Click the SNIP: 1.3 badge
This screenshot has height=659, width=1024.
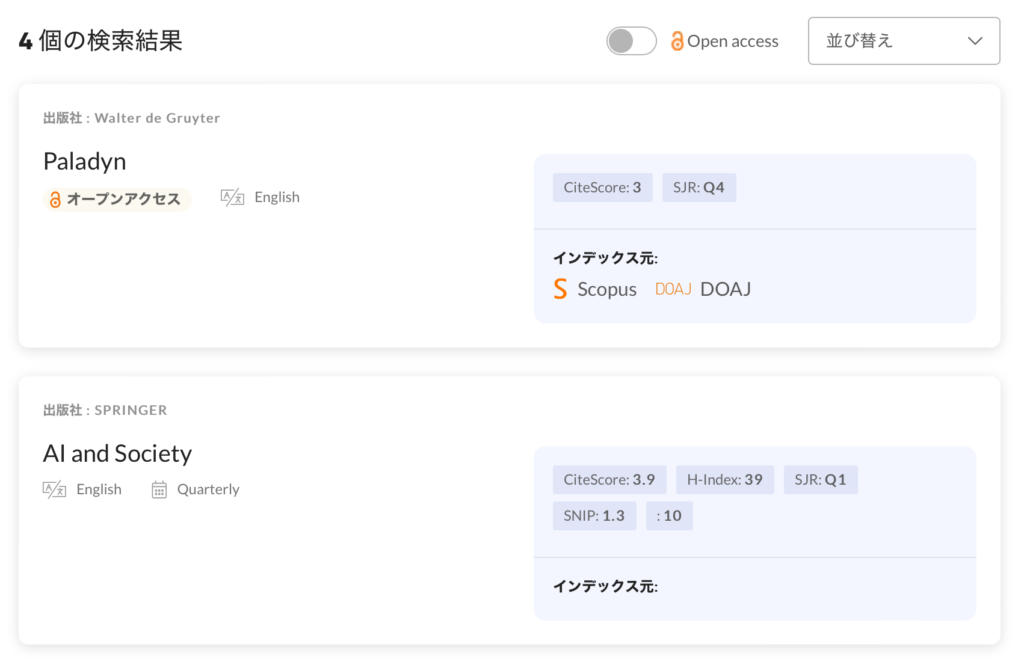tap(594, 515)
